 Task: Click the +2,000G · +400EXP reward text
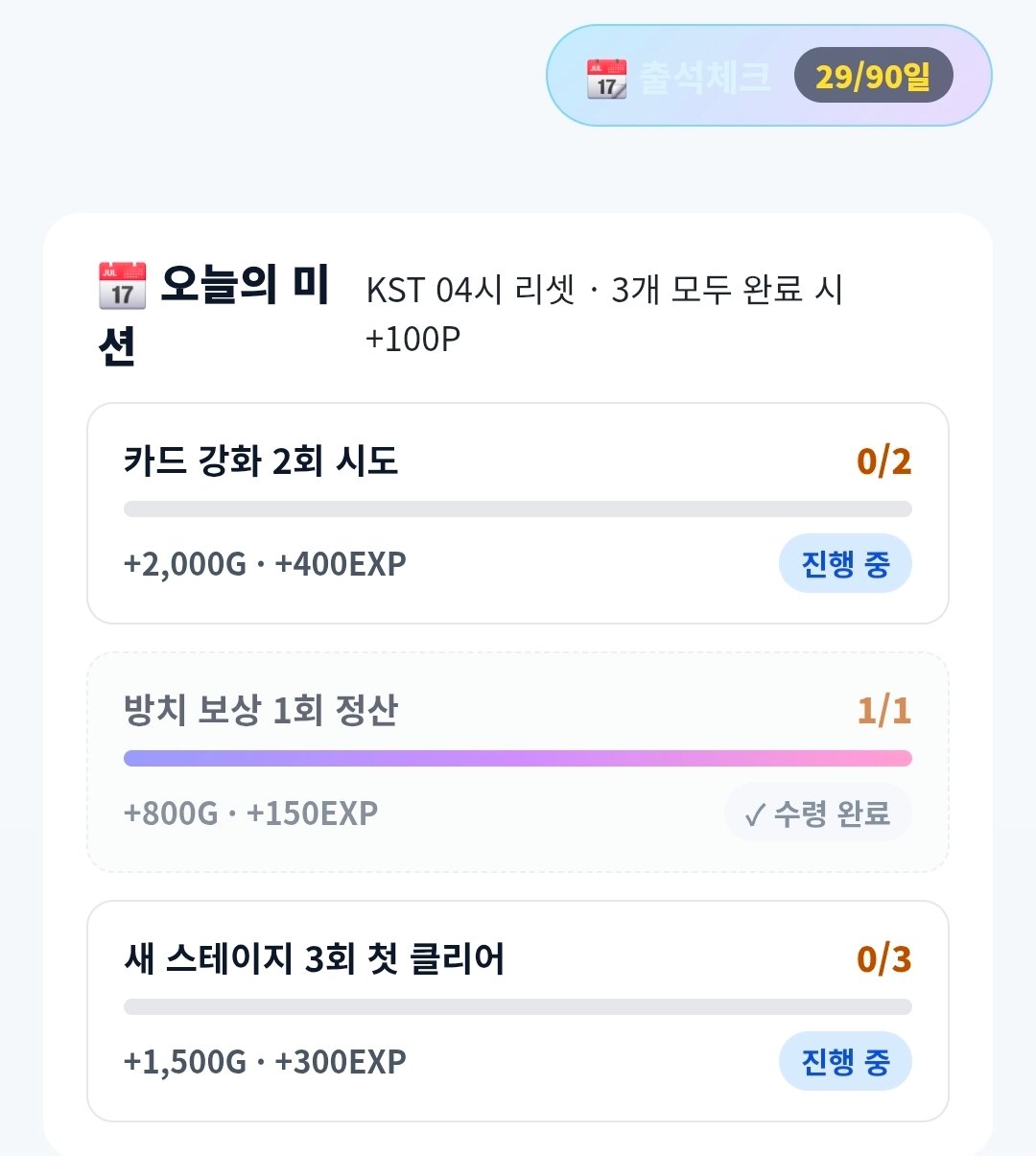265,563
